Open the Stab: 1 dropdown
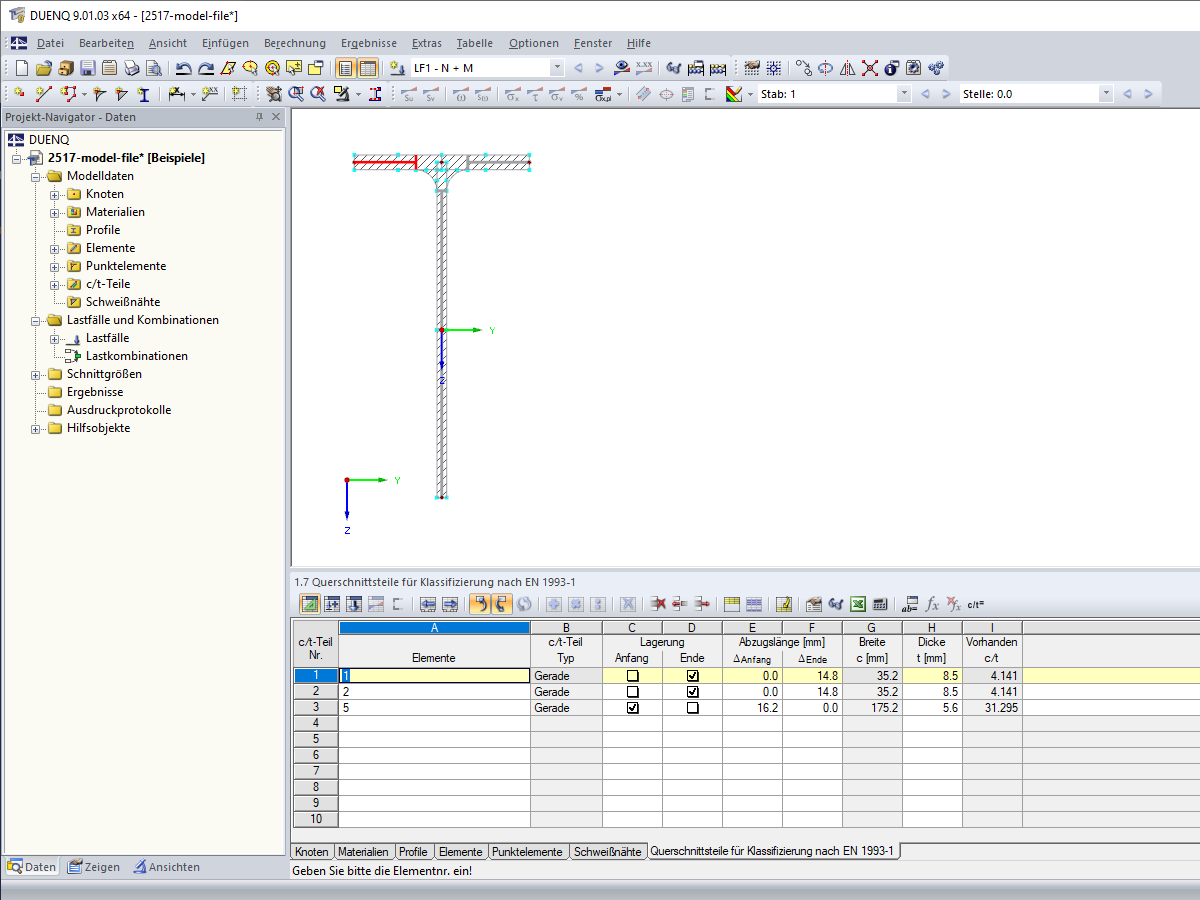The image size is (1200, 900). click(x=904, y=94)
